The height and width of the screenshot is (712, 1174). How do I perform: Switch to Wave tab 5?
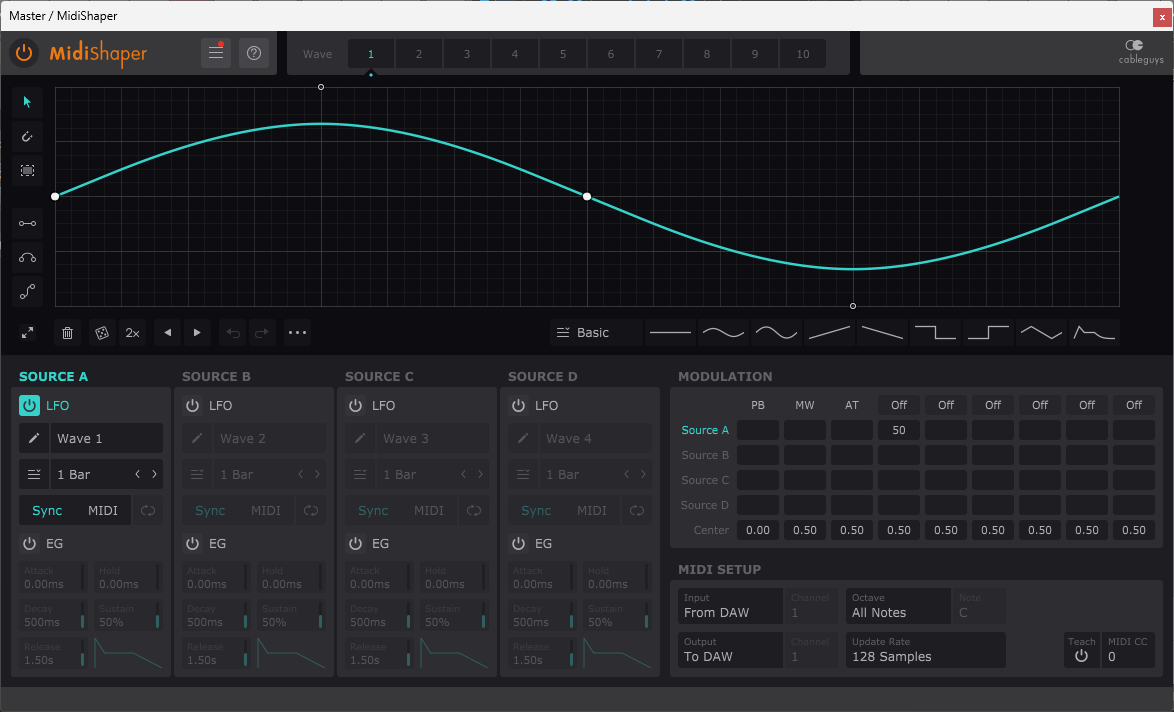563,54
